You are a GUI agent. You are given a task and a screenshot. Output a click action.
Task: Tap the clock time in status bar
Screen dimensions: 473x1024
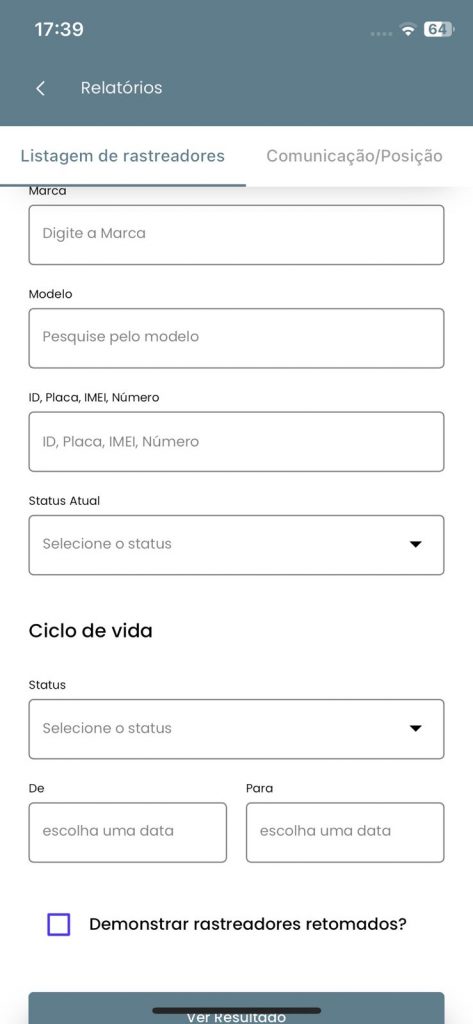coord(59,29)
